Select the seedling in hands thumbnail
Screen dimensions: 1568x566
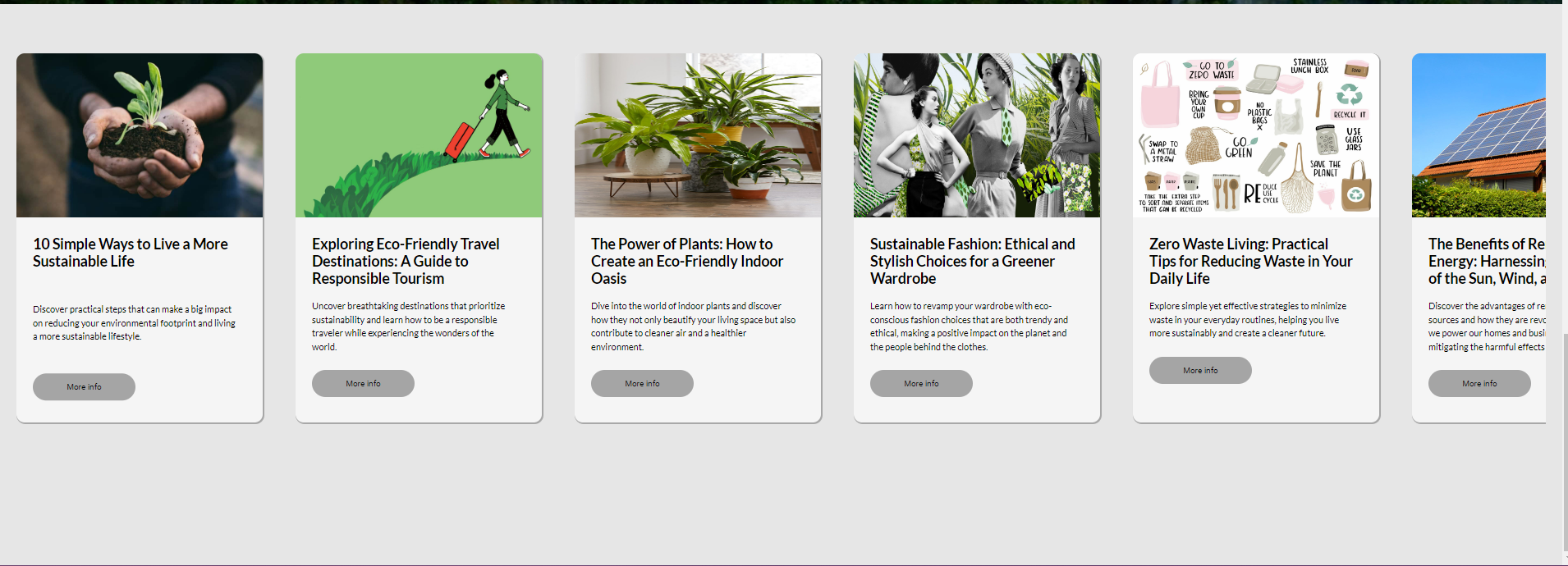click(x=140, y=135)
